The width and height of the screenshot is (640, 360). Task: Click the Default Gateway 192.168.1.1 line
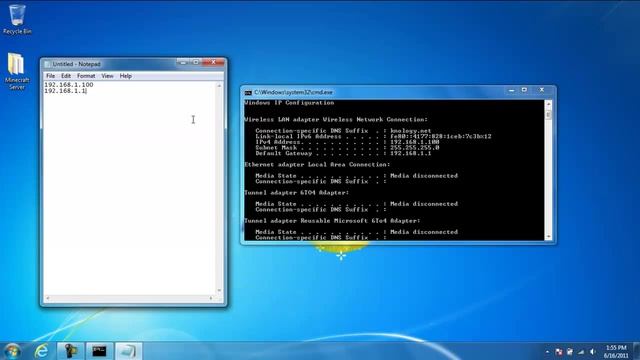coord(343,153)
